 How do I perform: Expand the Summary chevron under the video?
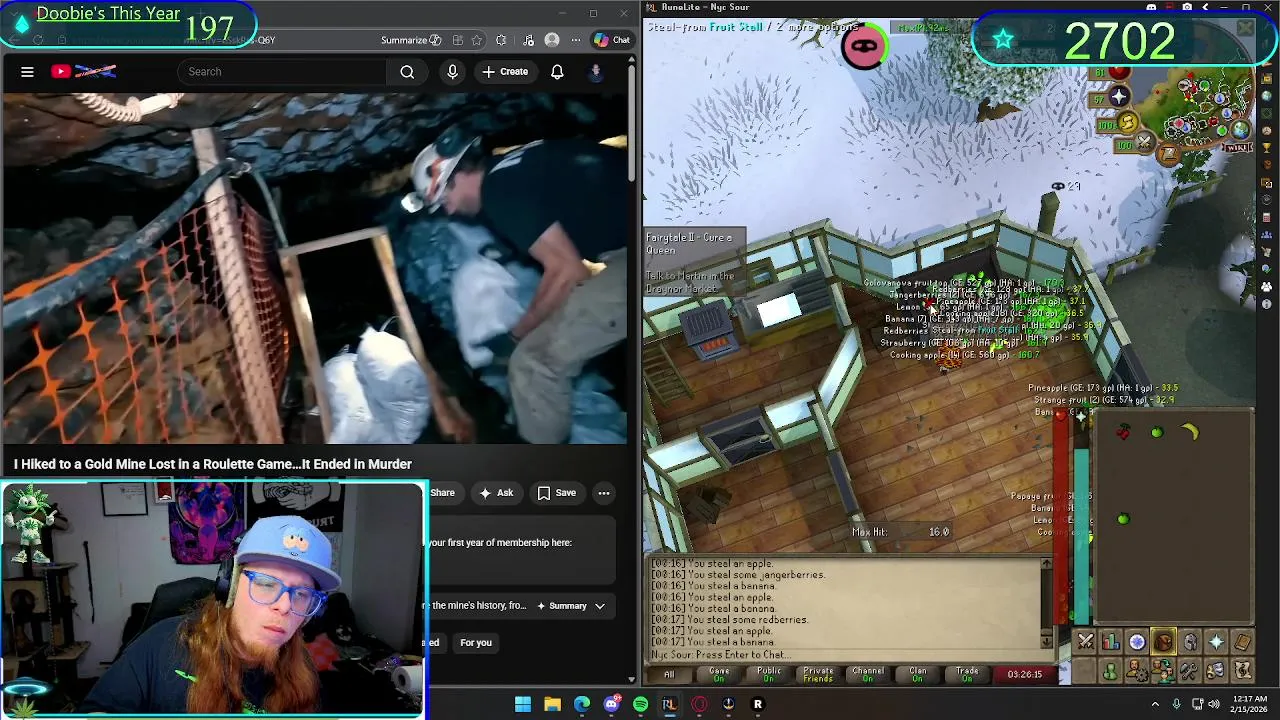(x=600, y=605)
